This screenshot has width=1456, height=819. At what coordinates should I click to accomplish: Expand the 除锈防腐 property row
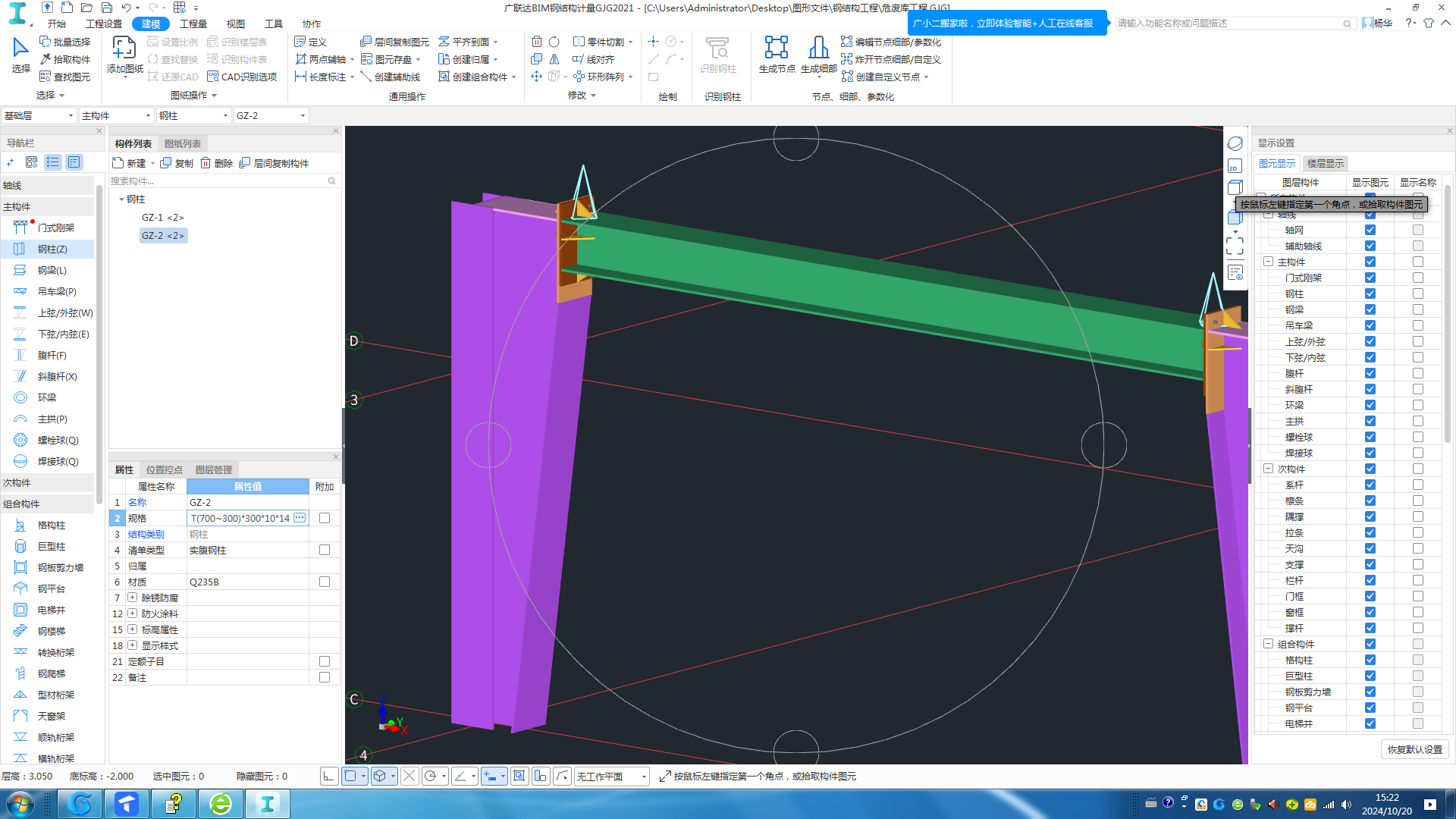(132, 598)
